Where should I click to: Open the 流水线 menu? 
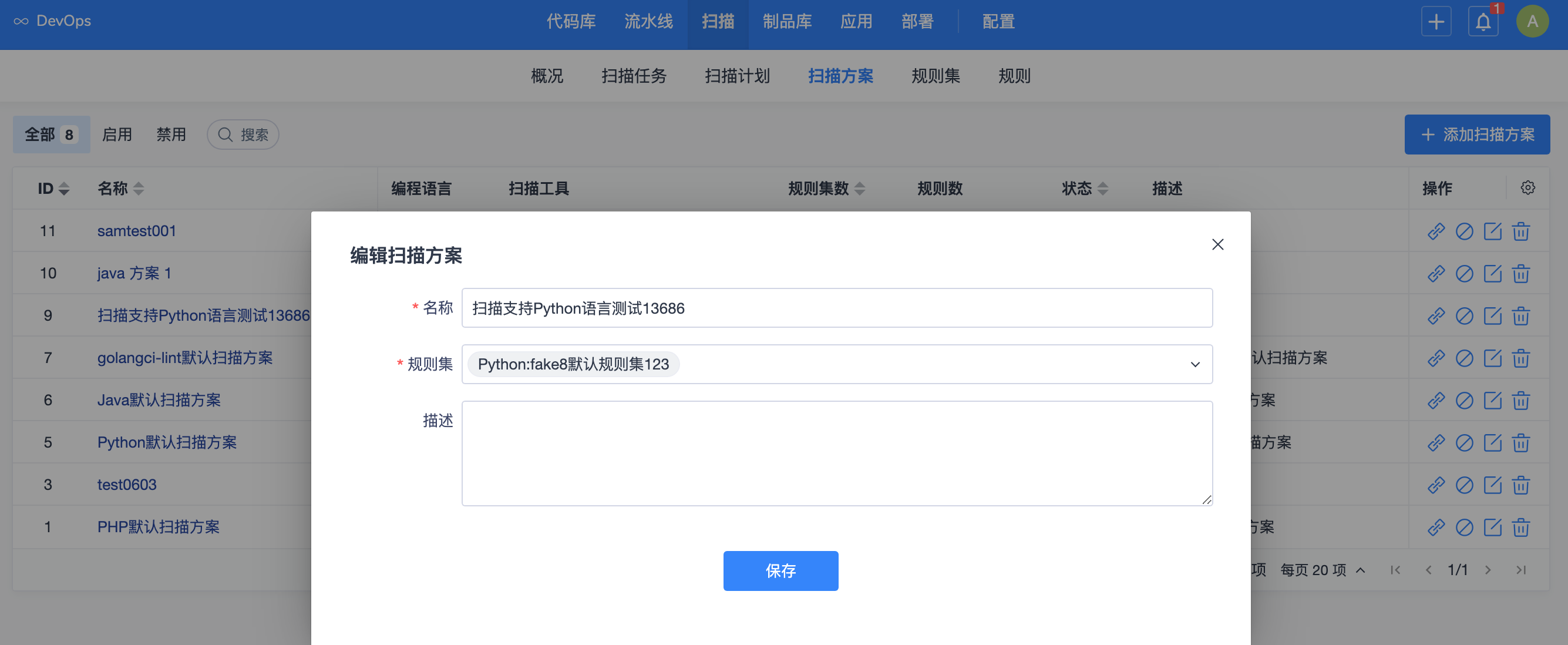pos(648,22)
